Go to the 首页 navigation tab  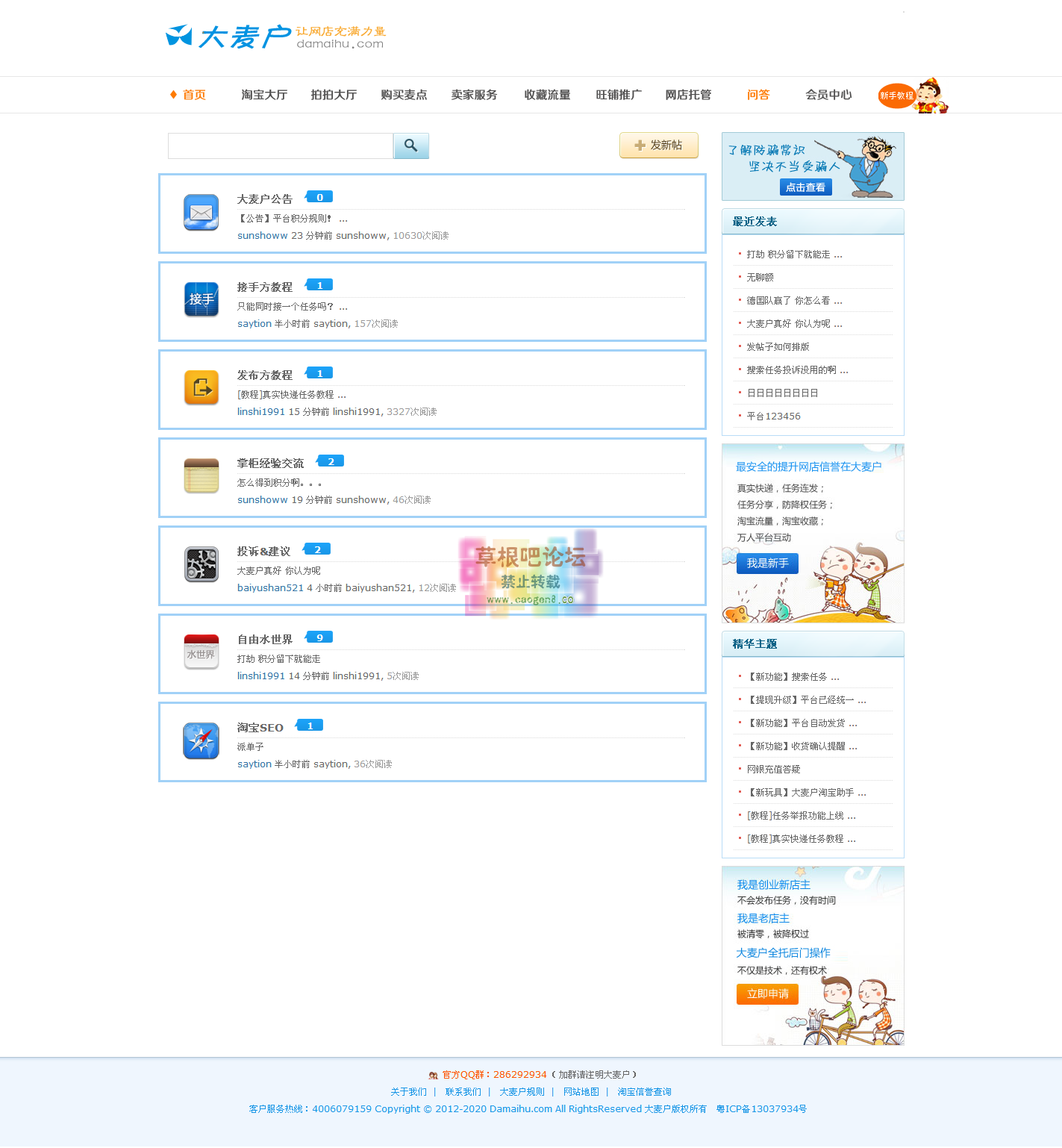pos(193,95)
